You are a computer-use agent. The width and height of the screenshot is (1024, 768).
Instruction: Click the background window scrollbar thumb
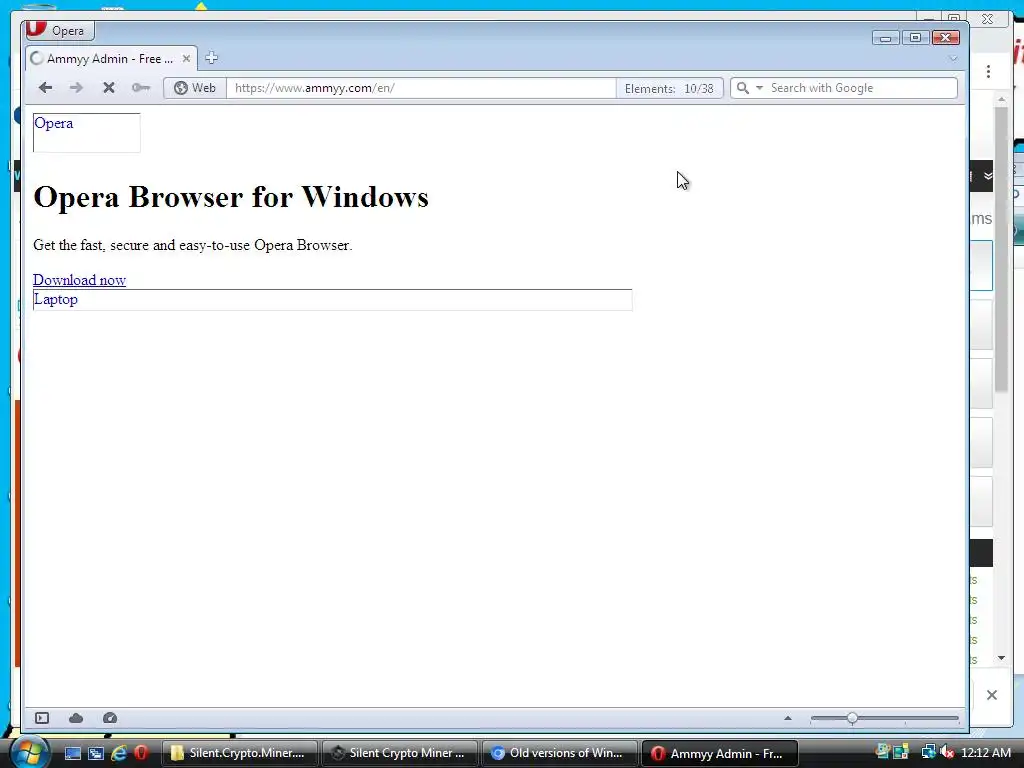pyautogui.click(x=1001, y=249)
